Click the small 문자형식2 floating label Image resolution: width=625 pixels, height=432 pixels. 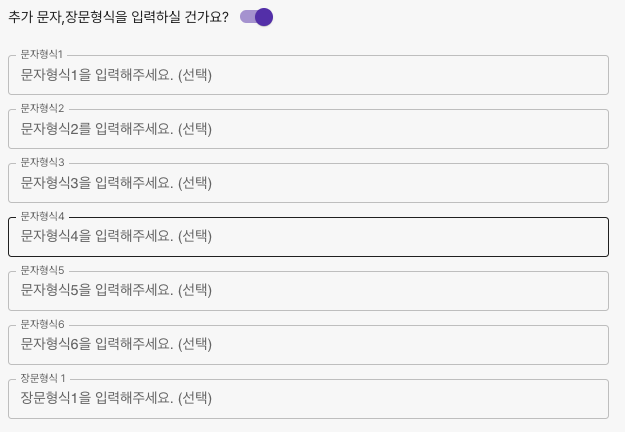pyautogui.click(x=42, y=108)
